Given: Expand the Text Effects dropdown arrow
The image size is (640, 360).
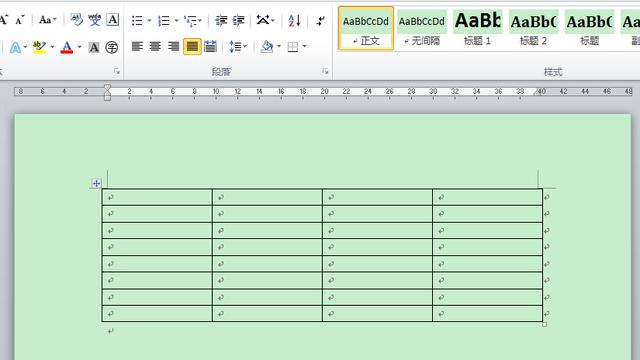Looking at the screenshot, I should [25, 47].
